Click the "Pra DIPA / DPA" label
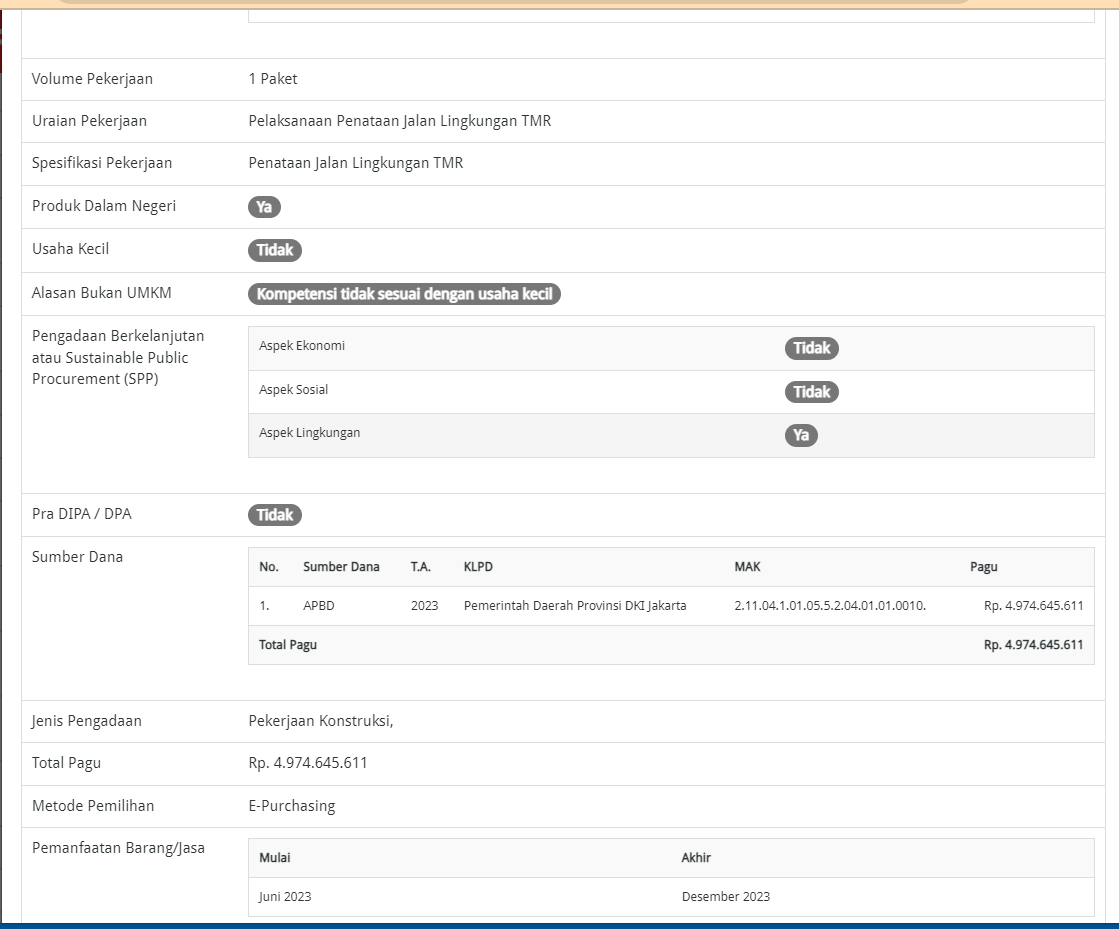 click(x=81, y=514)
